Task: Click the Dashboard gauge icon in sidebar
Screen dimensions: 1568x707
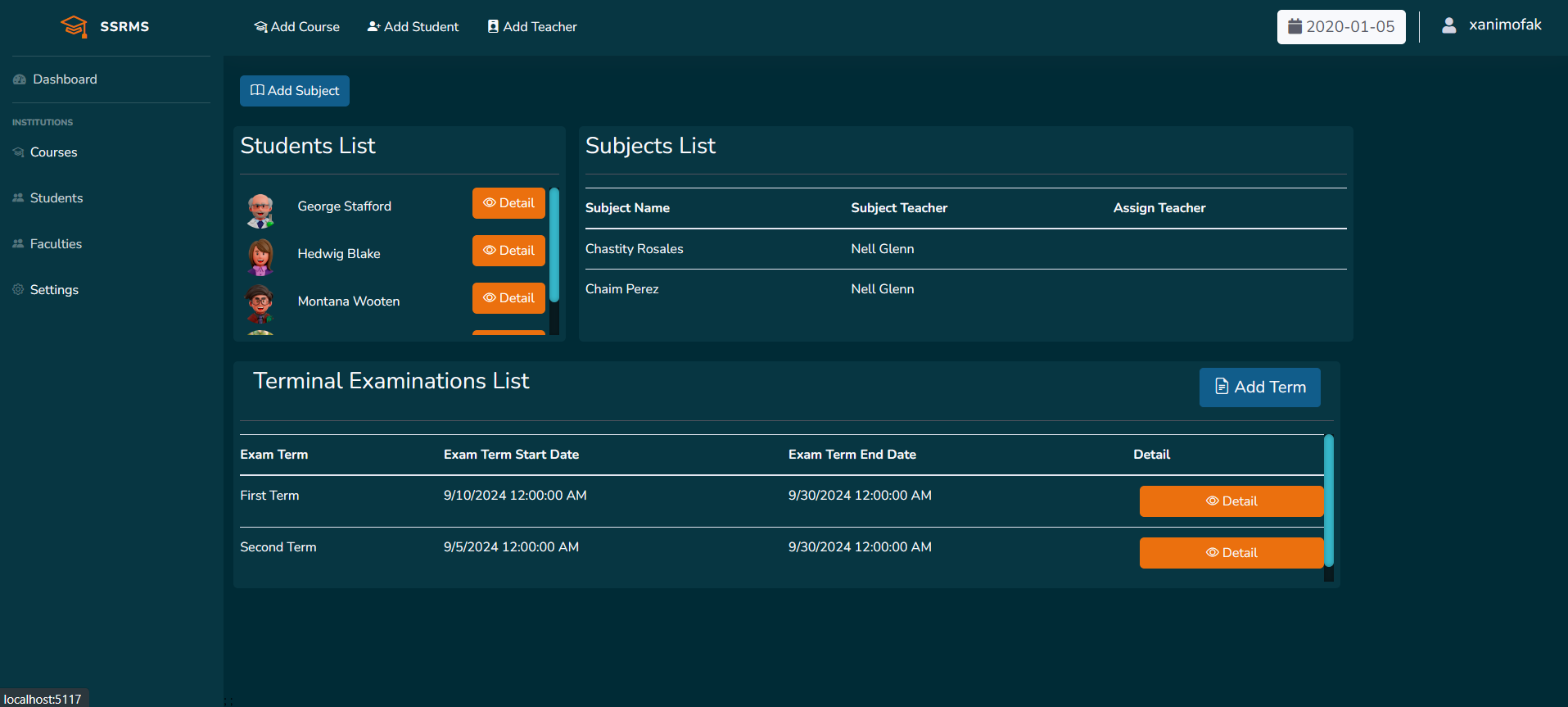Action: pos(20,79)
